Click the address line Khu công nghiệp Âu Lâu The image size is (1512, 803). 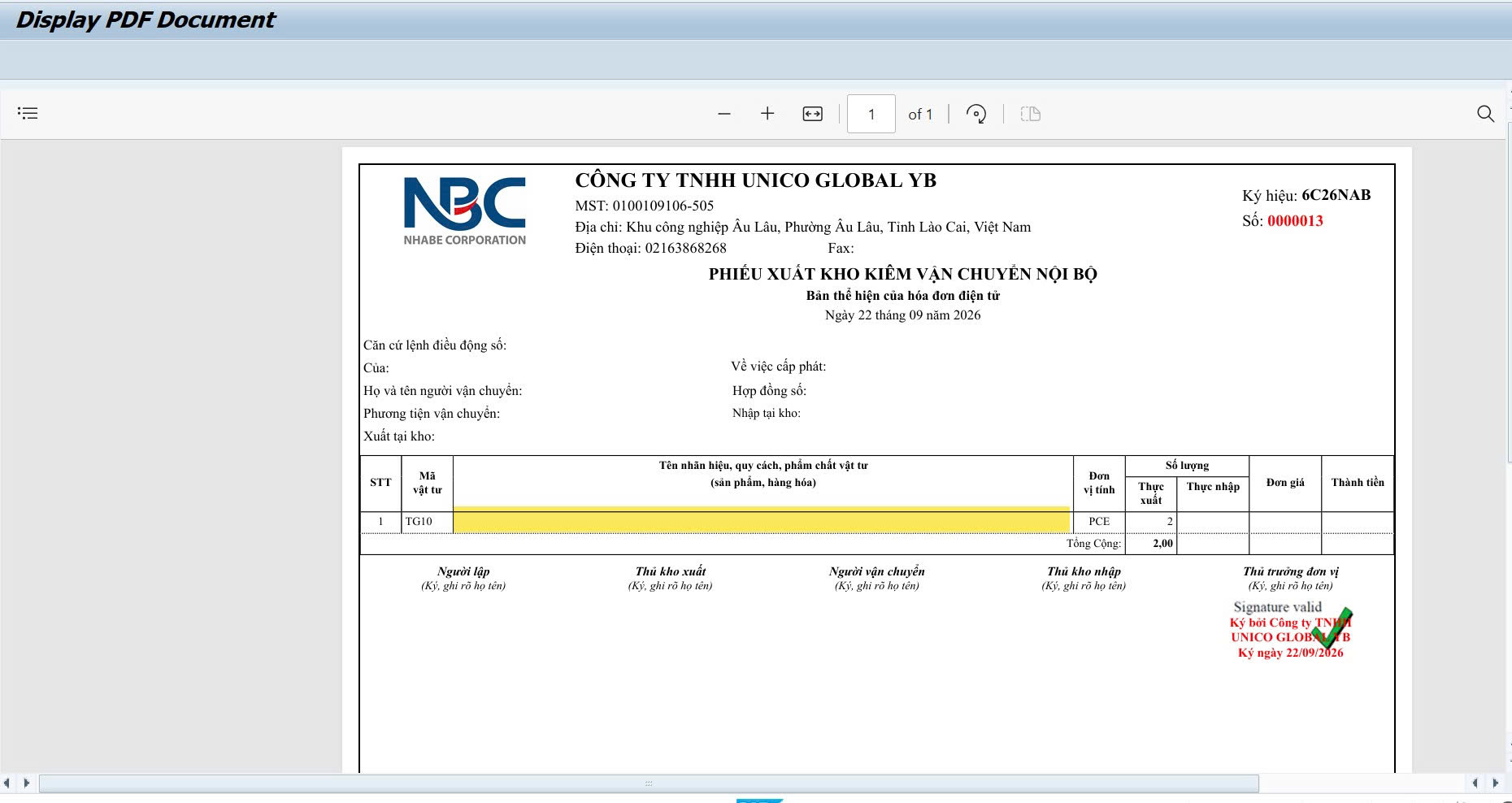(803, 227)
